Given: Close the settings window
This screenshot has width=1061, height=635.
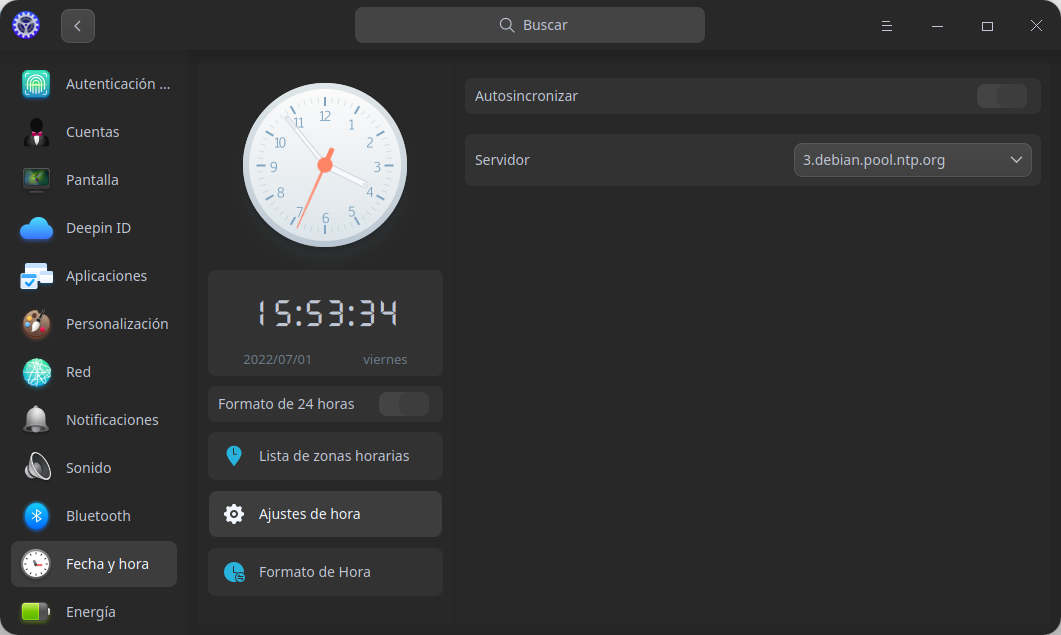Looking at the screenshot, I should pos(1036,26).
